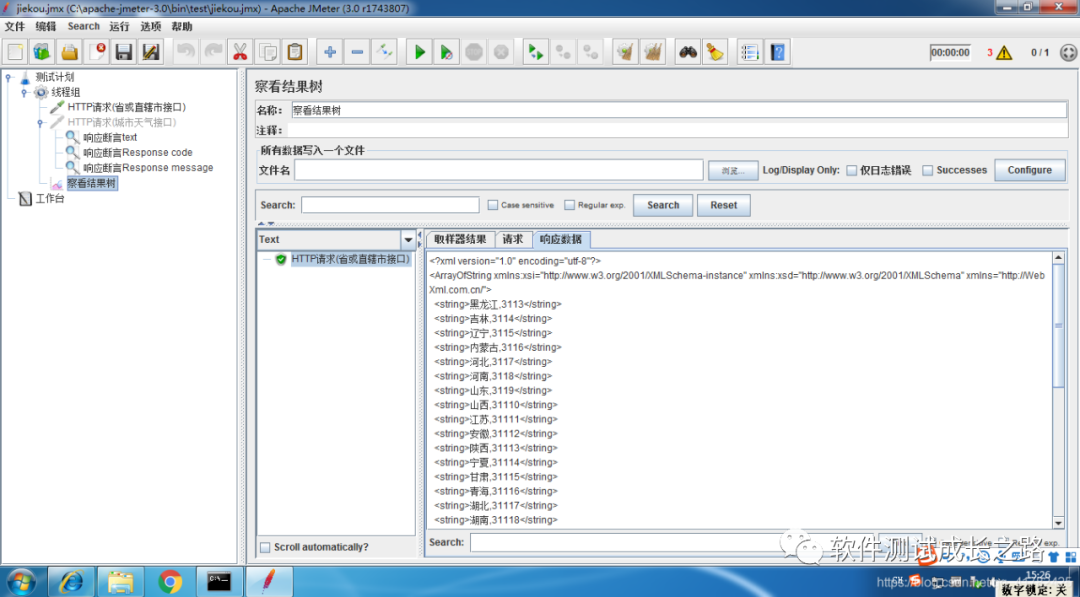
Task: Open the function helper dialog icon
Action: [x=750, y=52]
